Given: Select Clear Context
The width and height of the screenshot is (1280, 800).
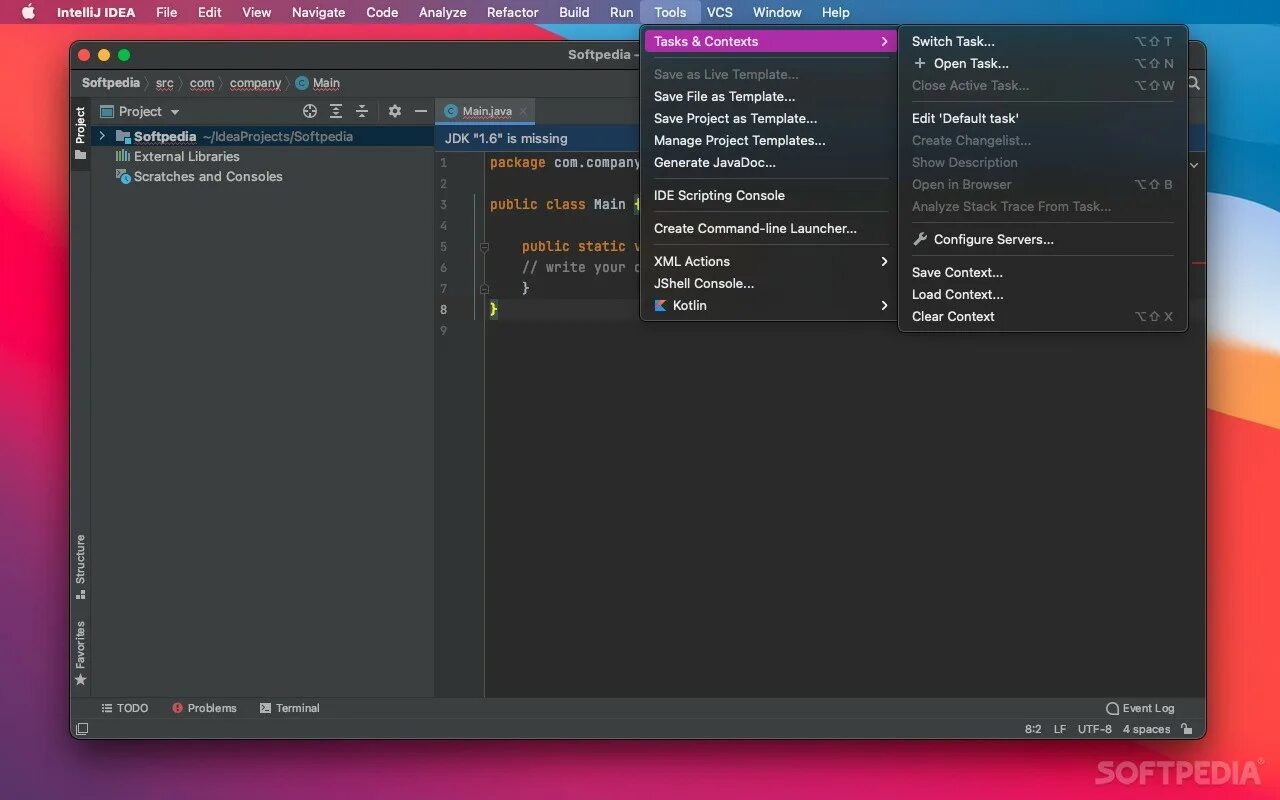Looking at the screenshot, I should (x=1043, y=316).
